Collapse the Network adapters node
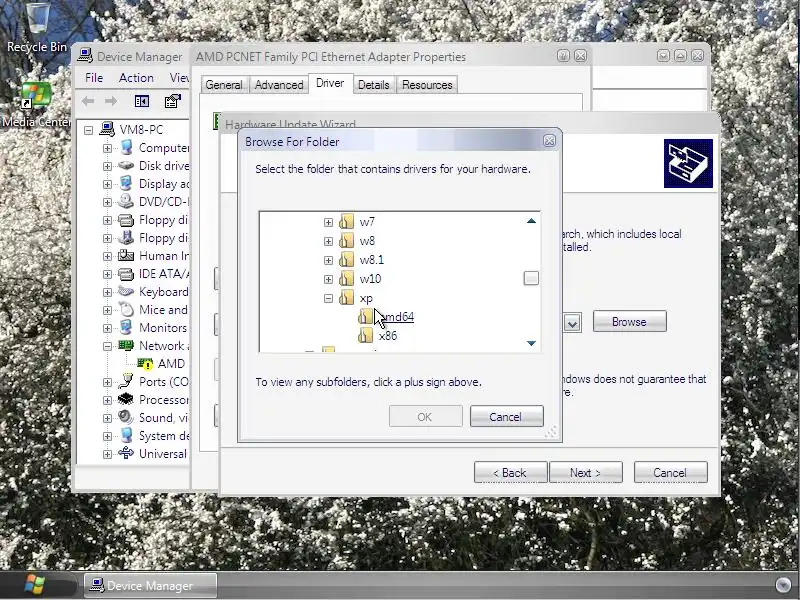Screen dimensions: 800x600 click(107, 346)
